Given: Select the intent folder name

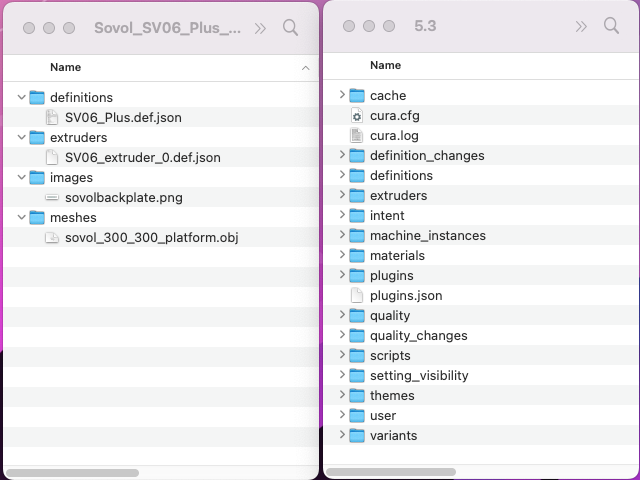Looking at the screenshot, I should point(387,216).
